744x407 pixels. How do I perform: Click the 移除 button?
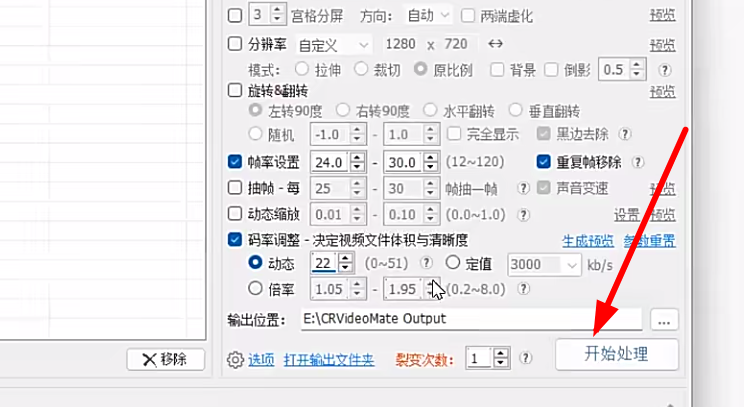tap(166, 360)
